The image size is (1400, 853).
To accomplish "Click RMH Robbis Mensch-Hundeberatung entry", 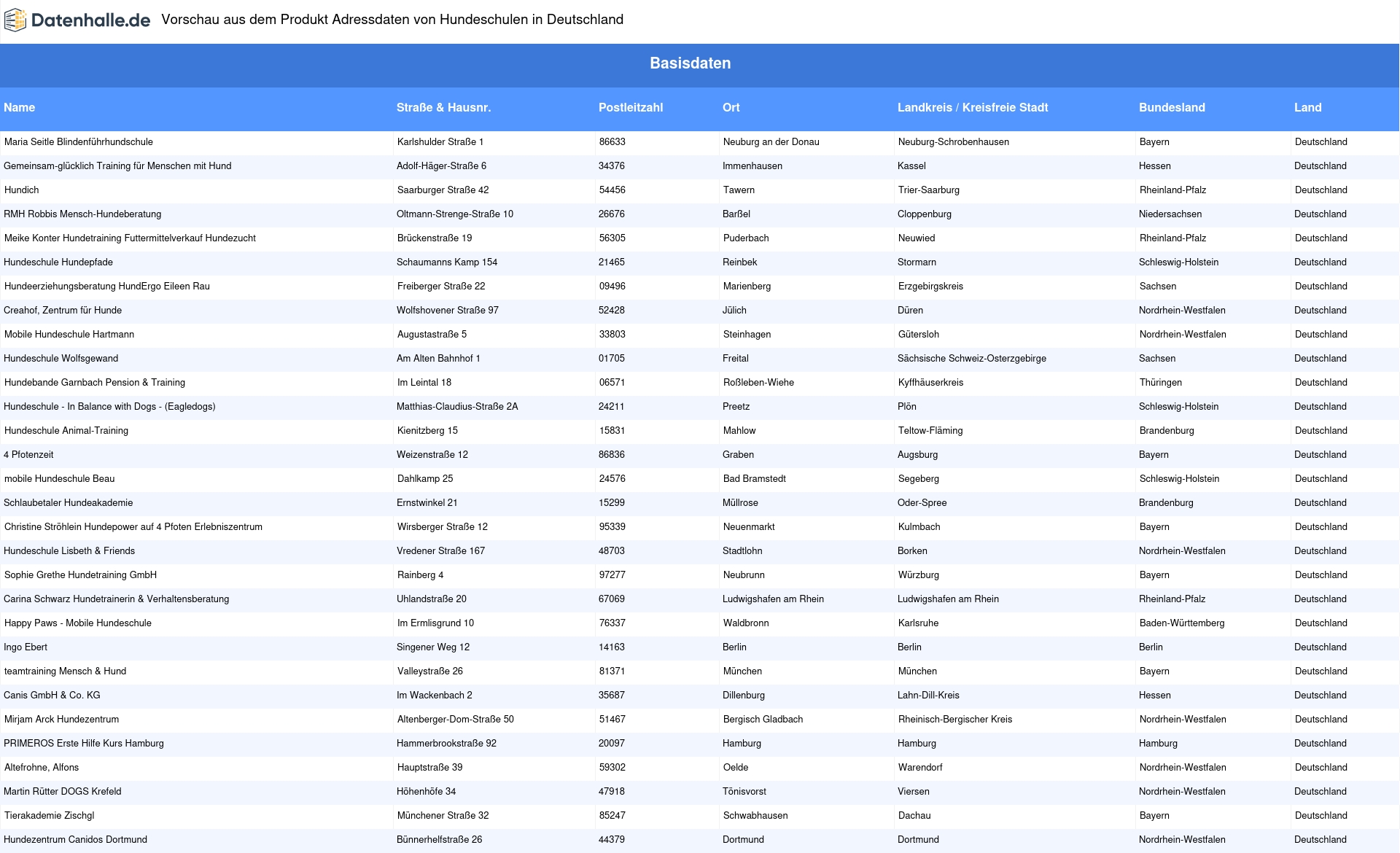I will click(82, 214).
